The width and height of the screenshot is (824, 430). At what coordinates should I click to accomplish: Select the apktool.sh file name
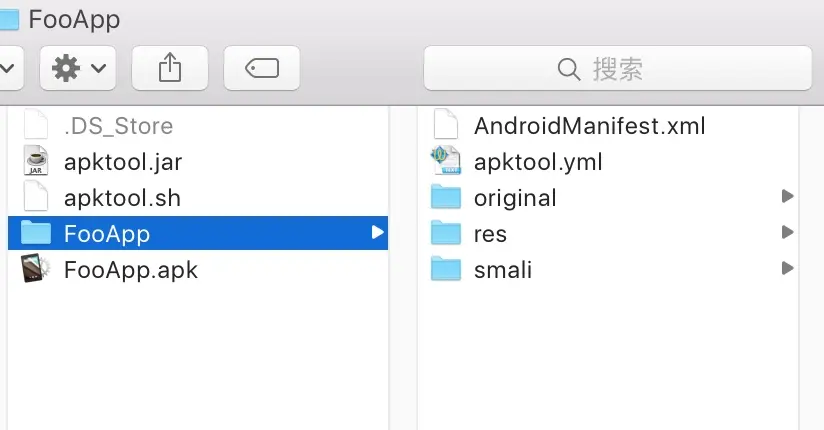[122, 198]
